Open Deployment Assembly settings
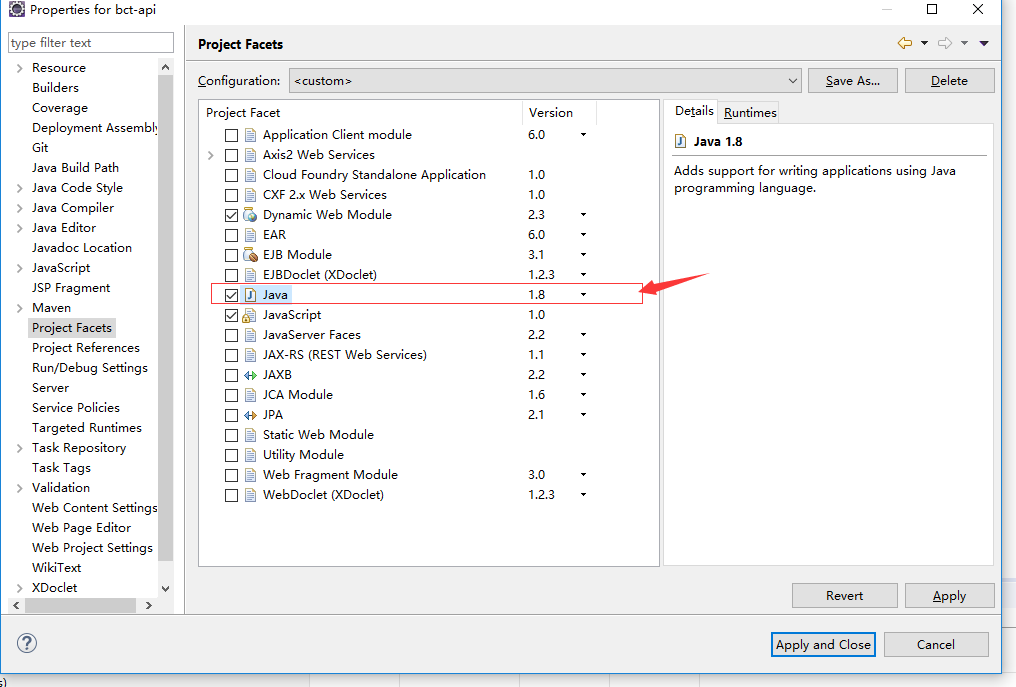Viewport: 1016px width, 687px height. (95, 128)
